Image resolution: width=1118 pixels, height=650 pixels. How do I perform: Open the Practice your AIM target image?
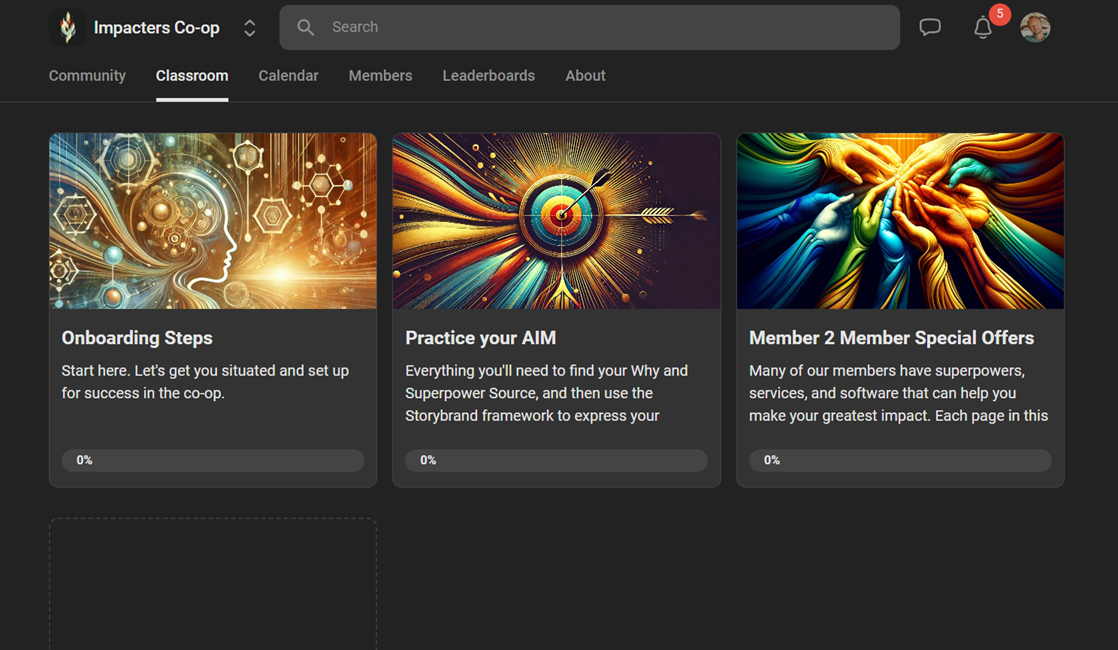(556, 221)
